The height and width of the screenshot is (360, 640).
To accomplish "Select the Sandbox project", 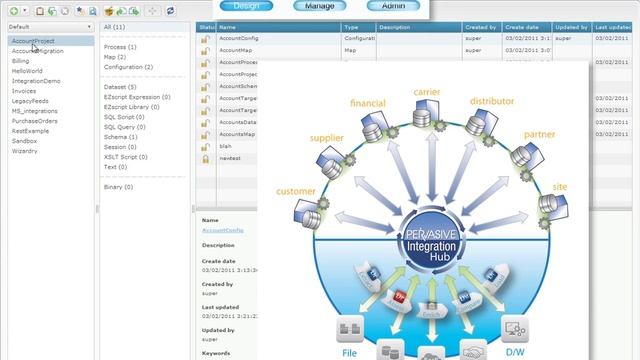I will tap(24, 141).
